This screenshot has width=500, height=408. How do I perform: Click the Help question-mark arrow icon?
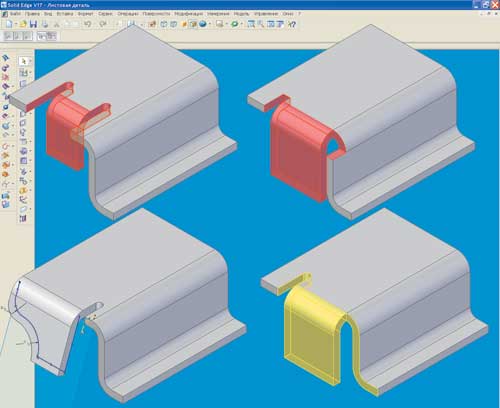292,24
